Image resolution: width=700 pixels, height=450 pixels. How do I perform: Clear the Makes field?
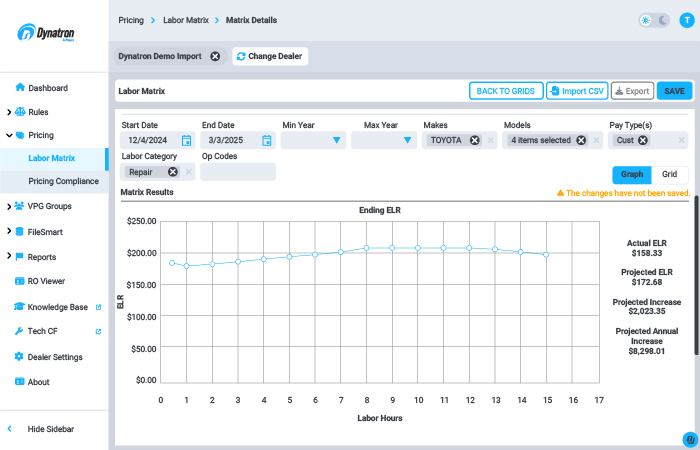491,140
